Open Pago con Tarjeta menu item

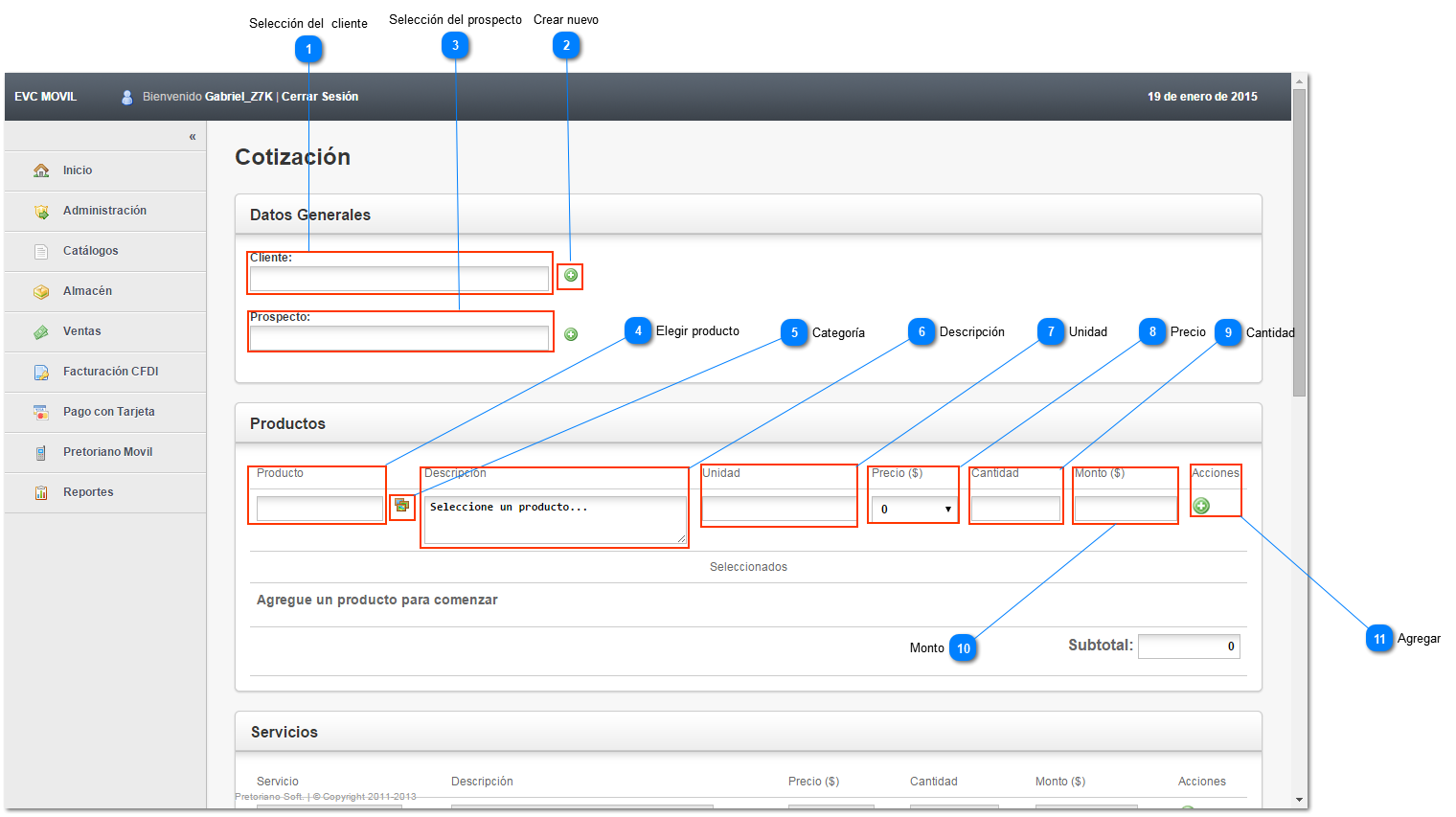(105, 412)
